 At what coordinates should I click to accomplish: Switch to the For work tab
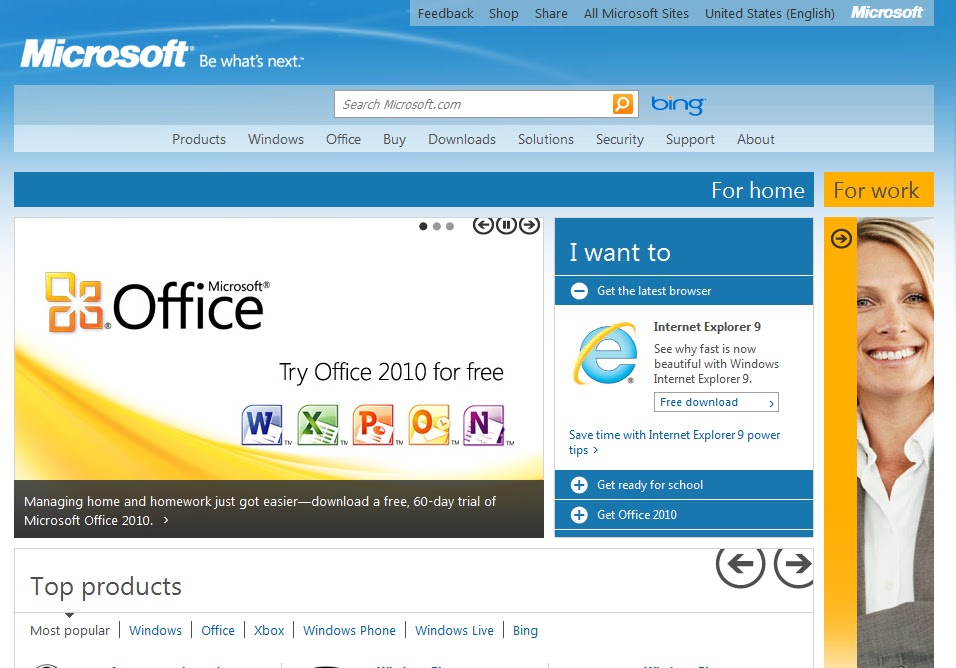click(879, 190)
